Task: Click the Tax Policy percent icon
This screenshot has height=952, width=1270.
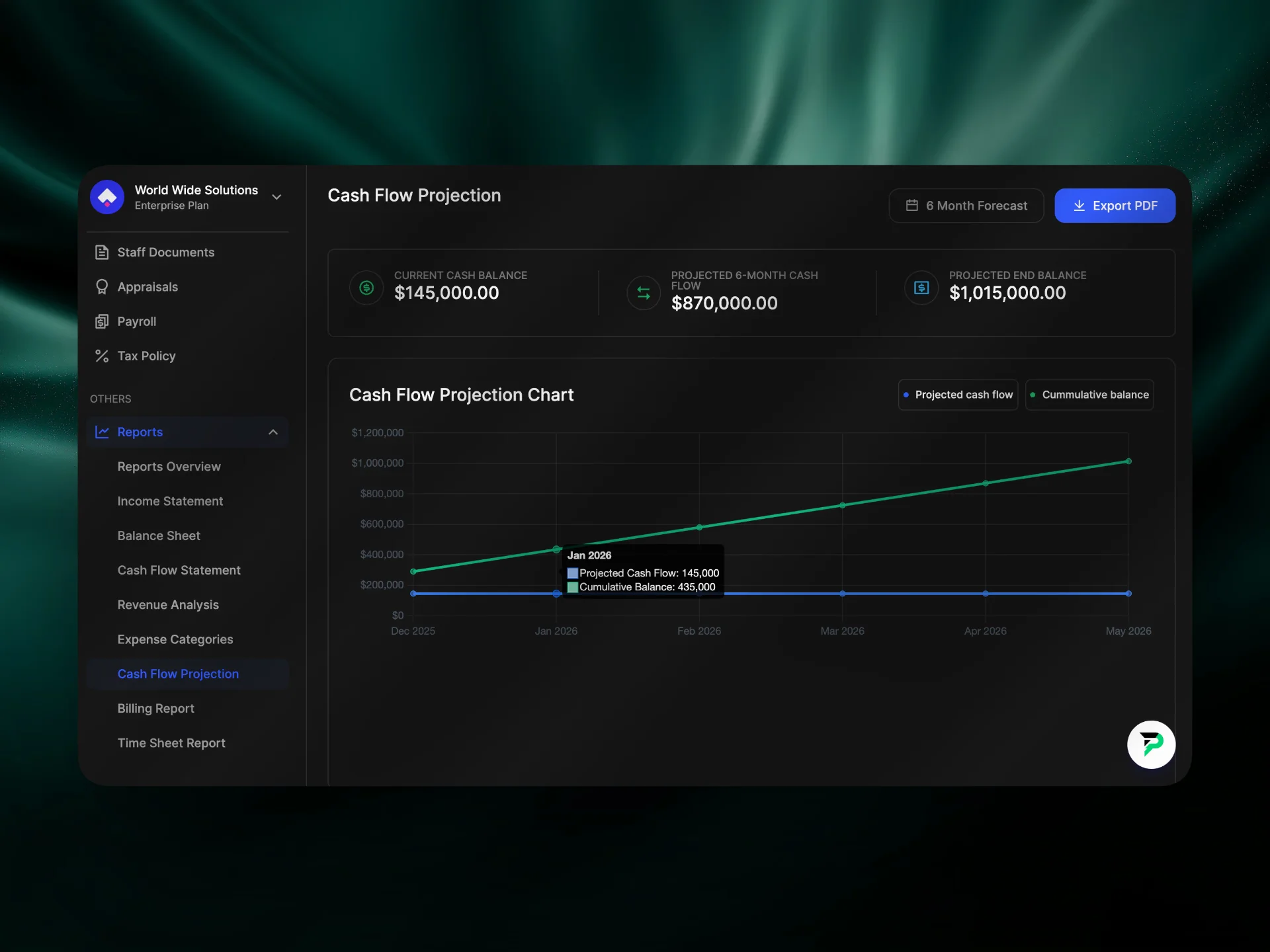Action: click(x=102, y=356)
